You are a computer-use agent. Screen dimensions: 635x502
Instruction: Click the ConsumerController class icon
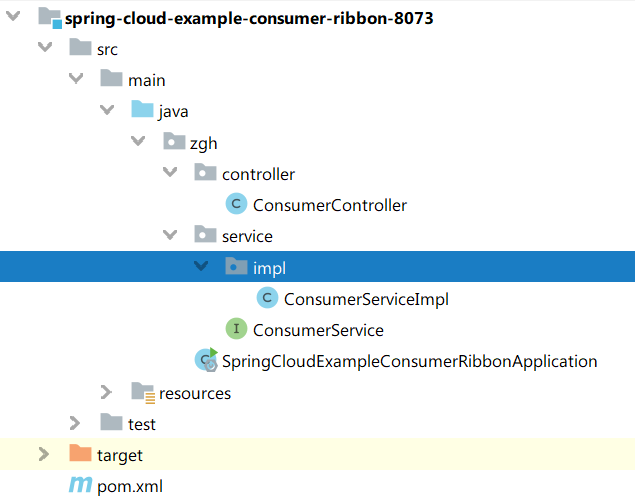point(237,204)
